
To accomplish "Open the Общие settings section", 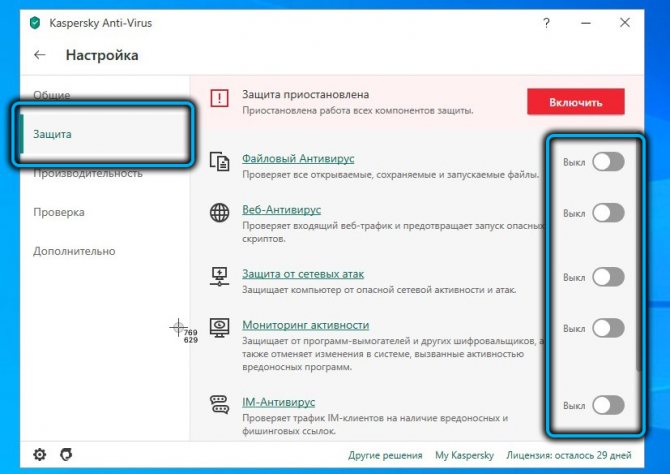I will [x=52, y=95].
